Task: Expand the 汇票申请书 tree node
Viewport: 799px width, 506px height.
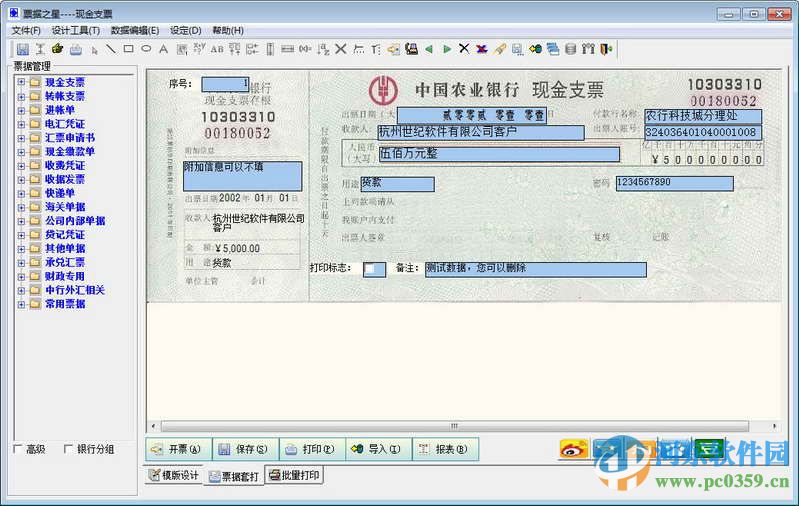Action: (x=21, y=138)
